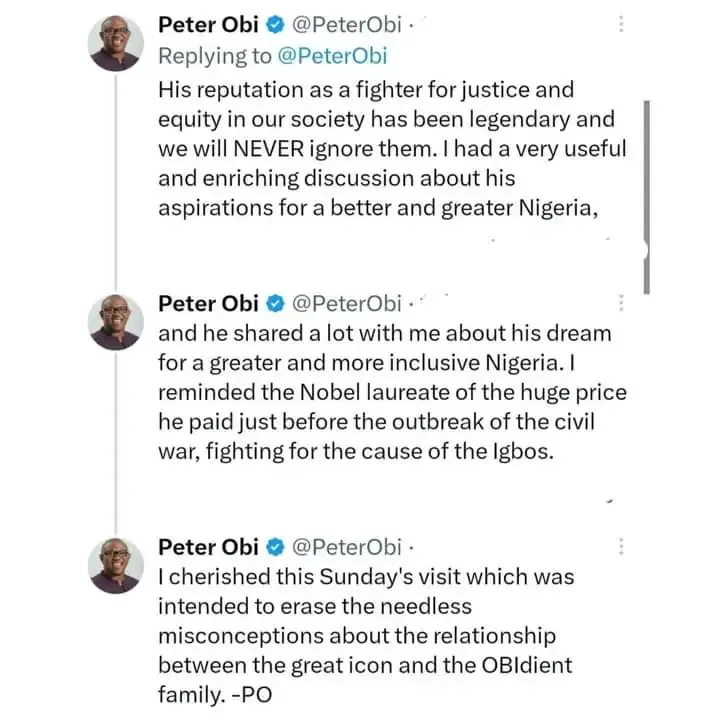Open avatar on the justice and equity tweet

(x=116, y=45)
